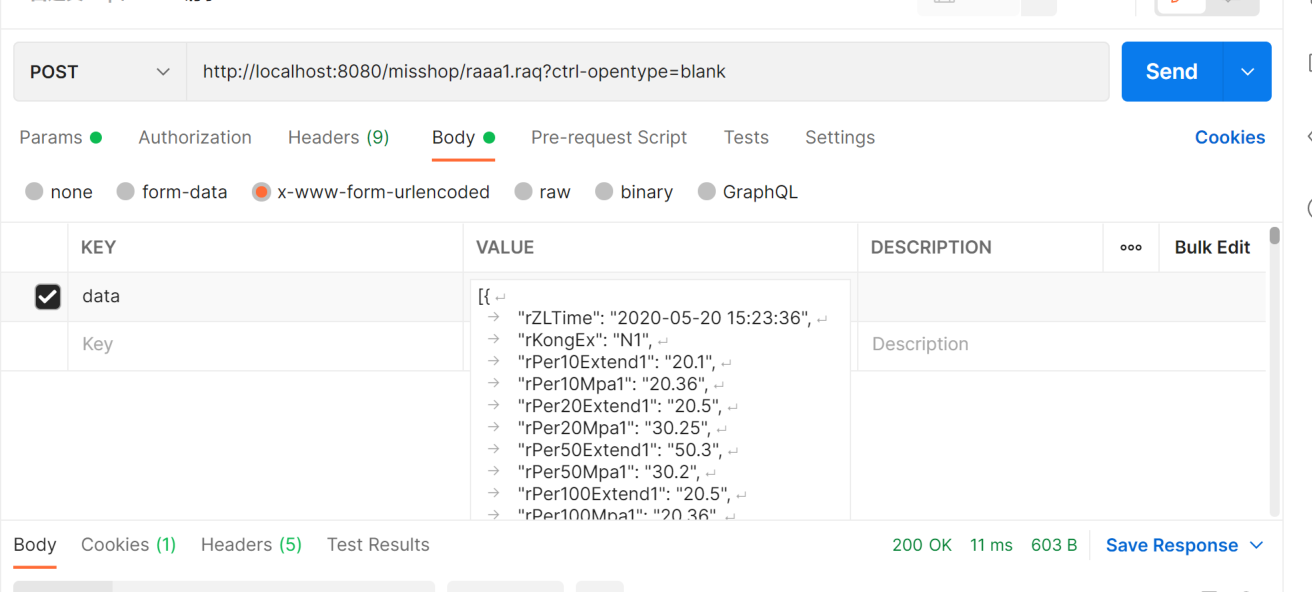The height and width of the screenshot is (592, 1312).
Task: Click the body table vertical scrollbar
Action: pos(1274,370)
